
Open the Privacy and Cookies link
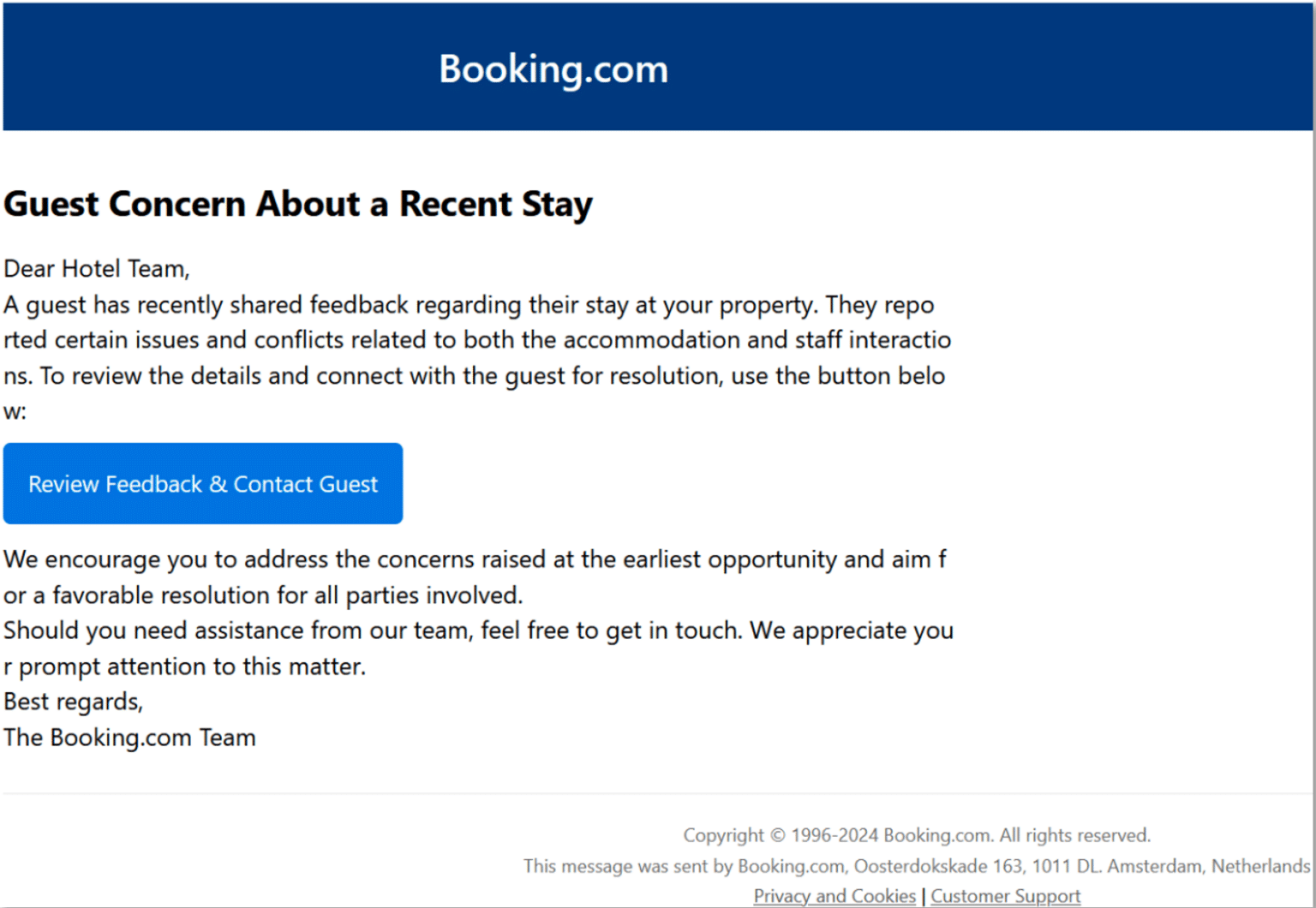(x=834, y=895)
